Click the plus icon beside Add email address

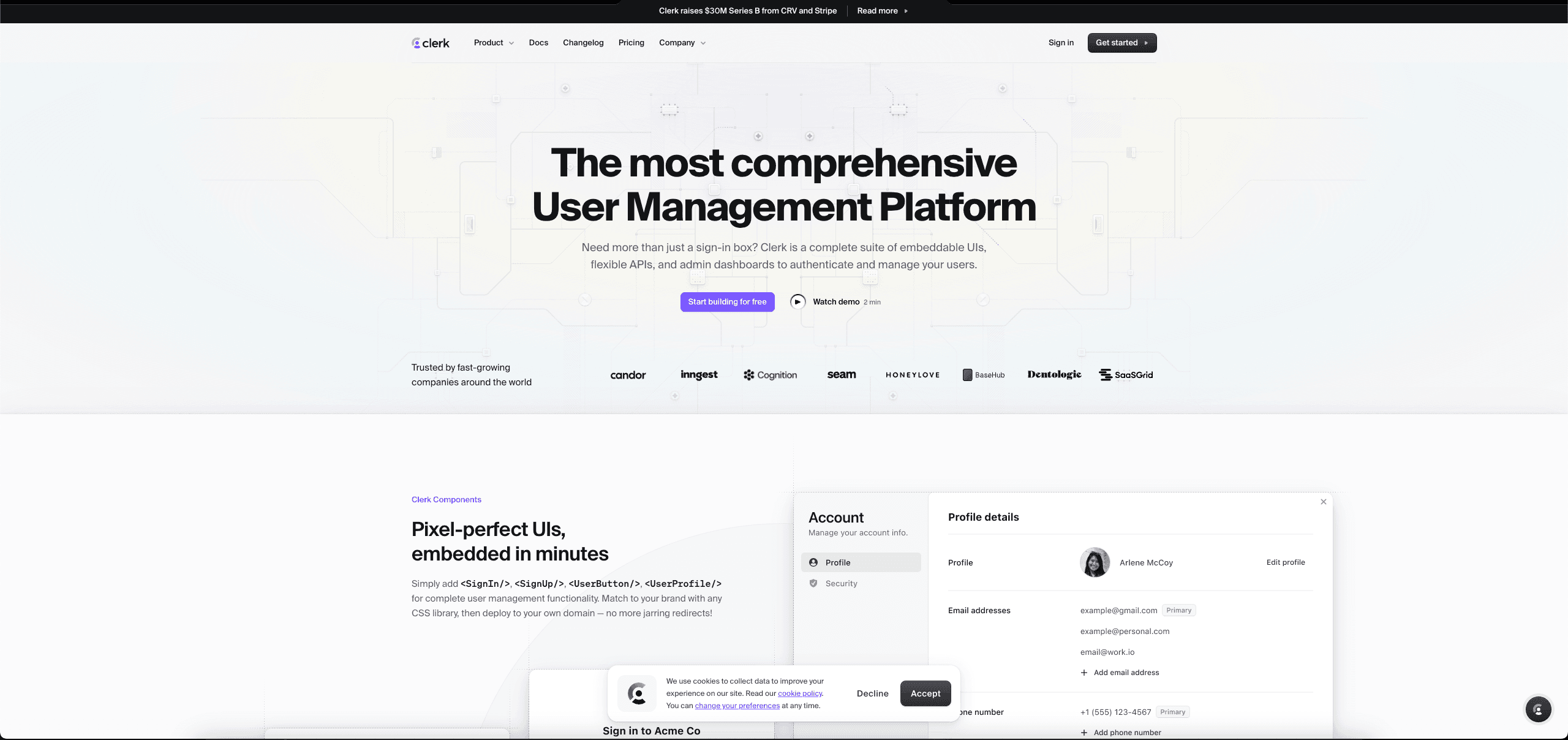click(1084, 673)
